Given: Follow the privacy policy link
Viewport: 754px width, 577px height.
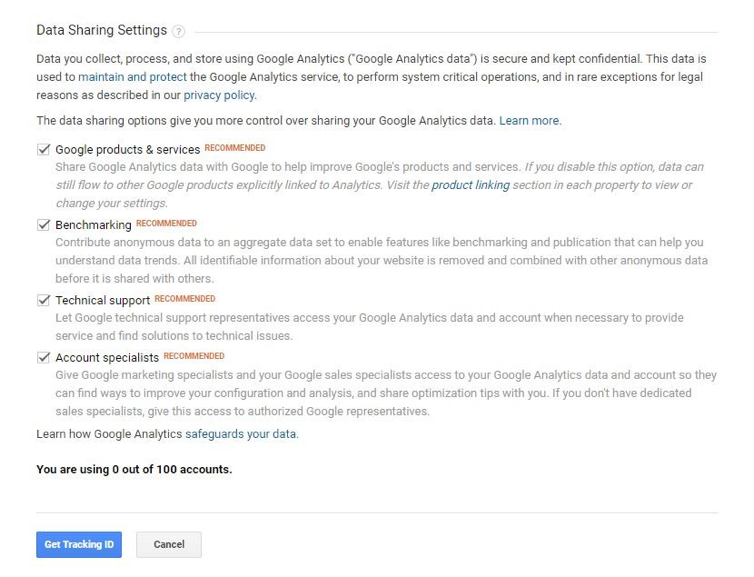Looking at the screenshot, I should 220,95.
